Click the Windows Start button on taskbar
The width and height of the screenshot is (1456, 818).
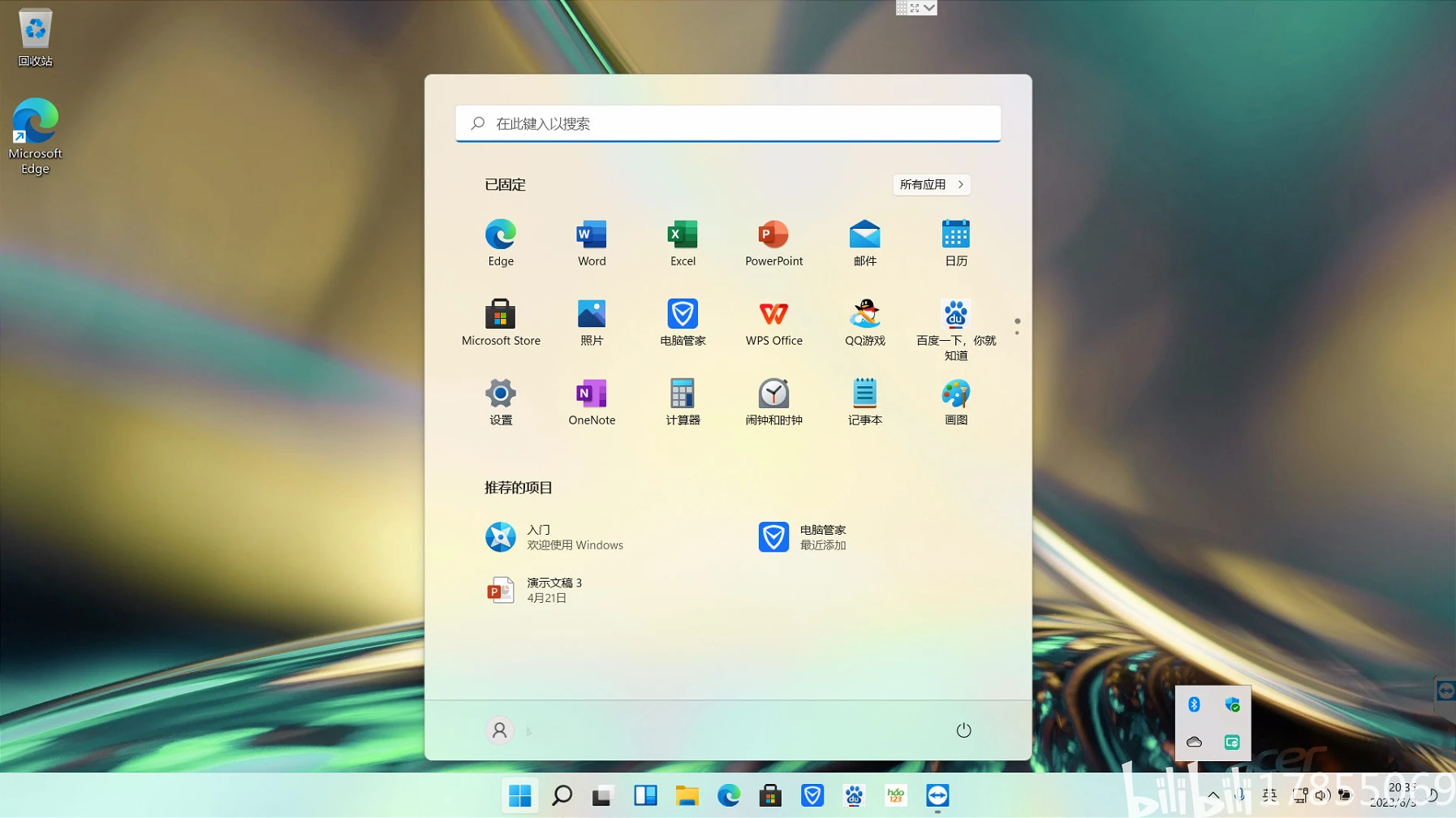[519, 795]
